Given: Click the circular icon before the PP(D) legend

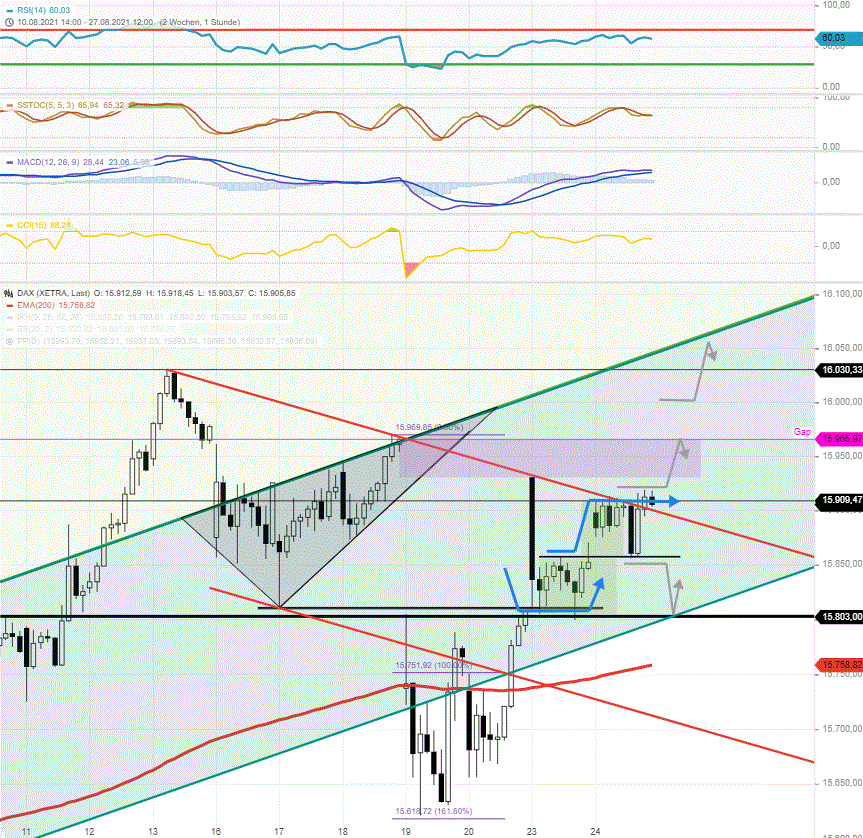Looking at the screenshot, I should pos(9,341).
